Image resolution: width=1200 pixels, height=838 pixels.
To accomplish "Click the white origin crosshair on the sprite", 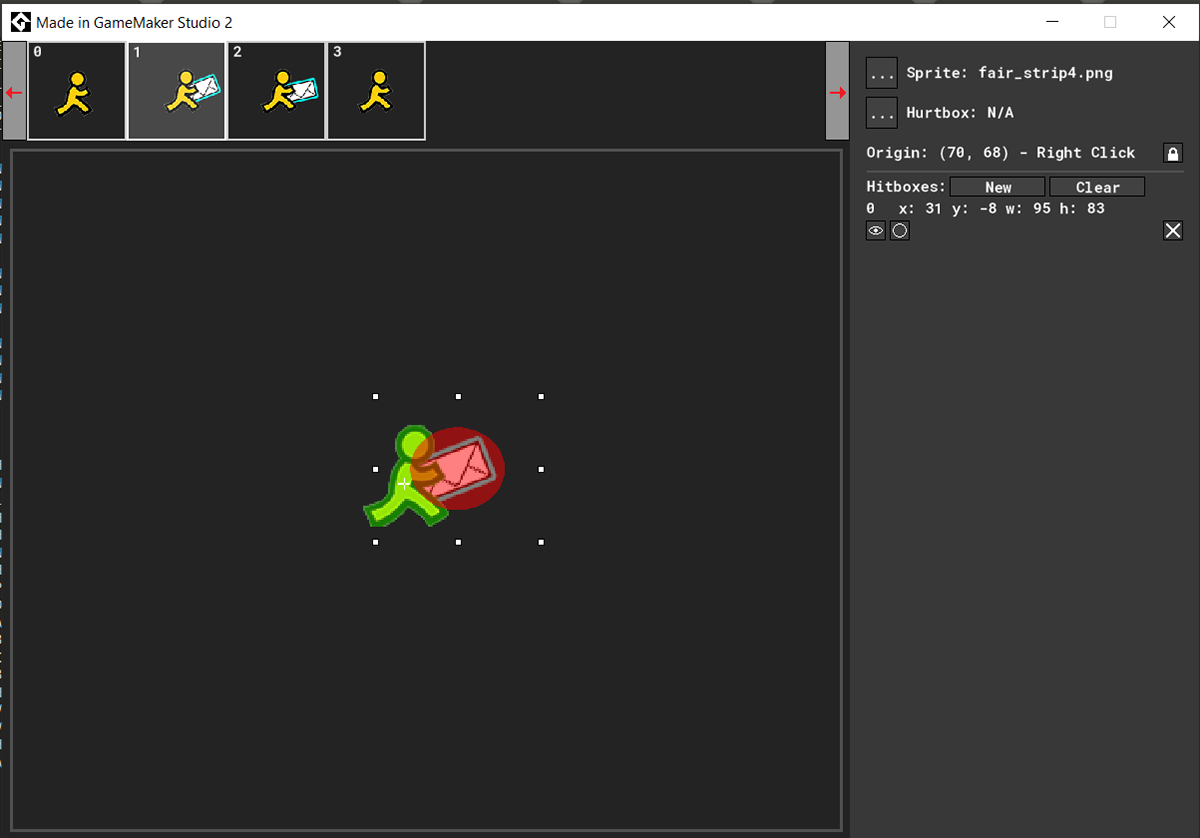I will point(404,483).
